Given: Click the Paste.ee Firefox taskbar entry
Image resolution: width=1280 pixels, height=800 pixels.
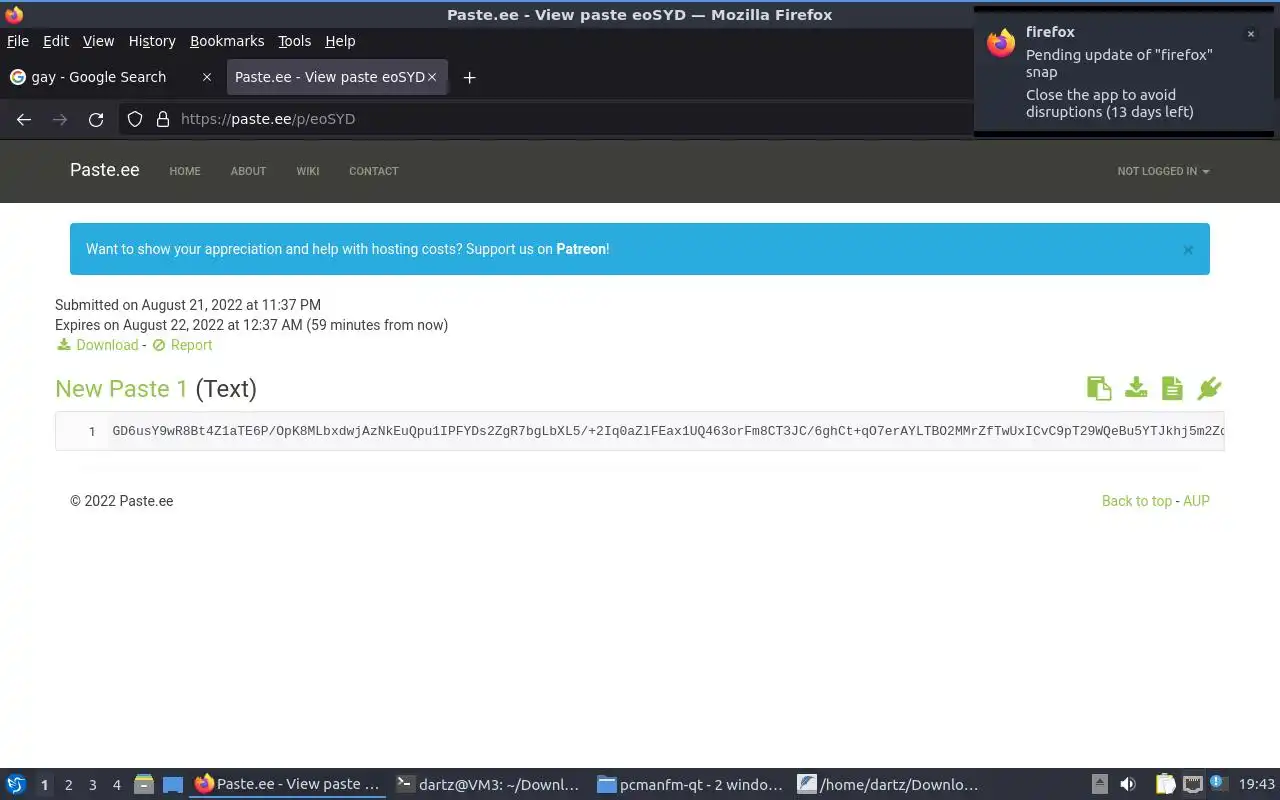Looking at the screenshot, I should (x=288, y=785).
